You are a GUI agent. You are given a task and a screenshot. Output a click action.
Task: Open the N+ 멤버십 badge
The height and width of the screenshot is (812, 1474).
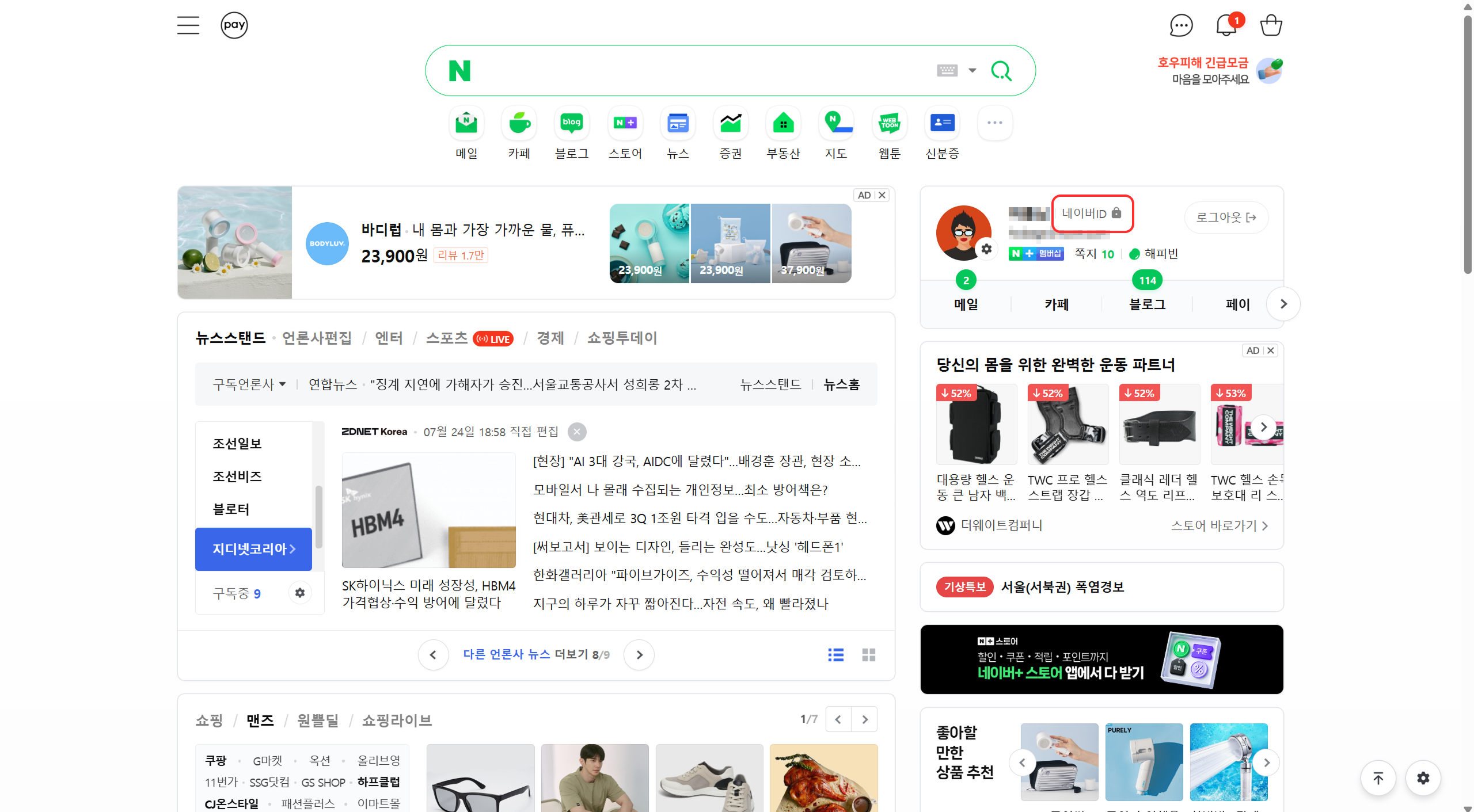1036,254
